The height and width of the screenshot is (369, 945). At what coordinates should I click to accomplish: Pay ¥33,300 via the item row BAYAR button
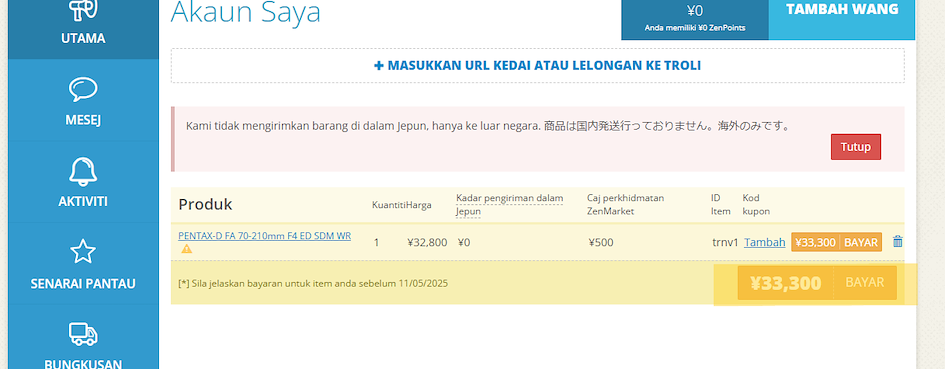[837, 242]
